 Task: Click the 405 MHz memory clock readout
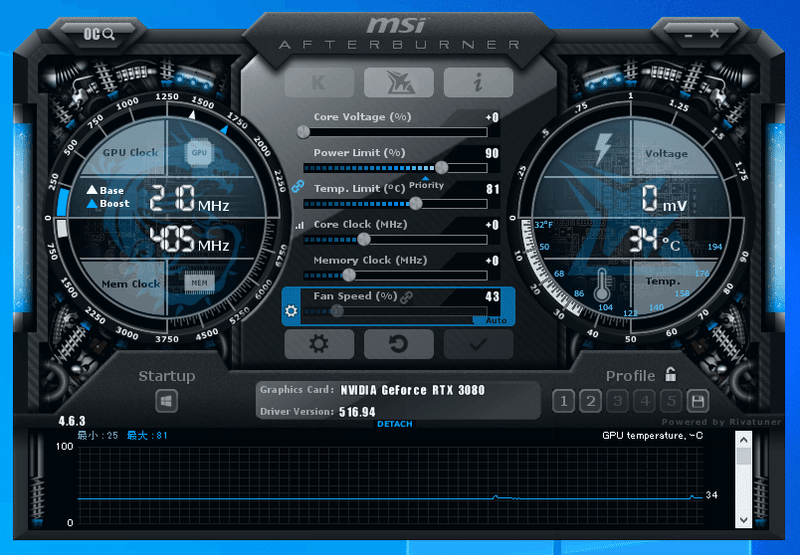[x=189, y=239]
